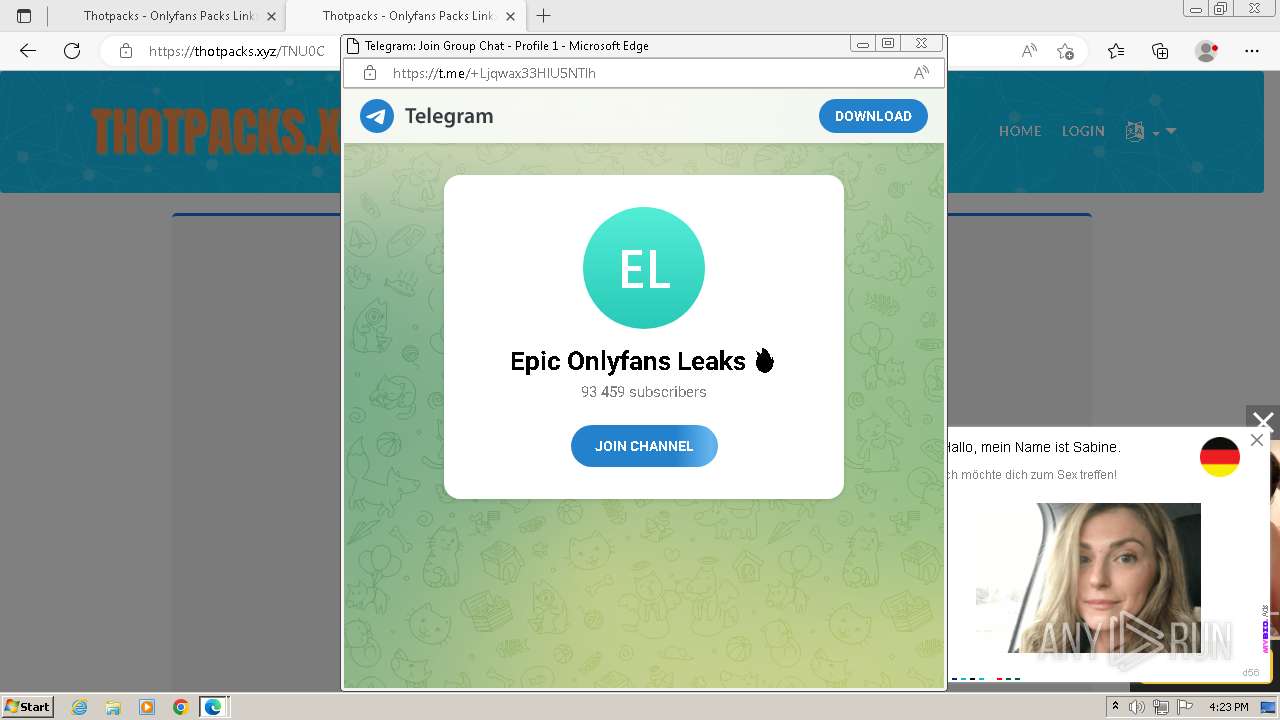Click Read aloud icon in main Edge toolbar
The image size is (1280, 720).
point(1028,51)
